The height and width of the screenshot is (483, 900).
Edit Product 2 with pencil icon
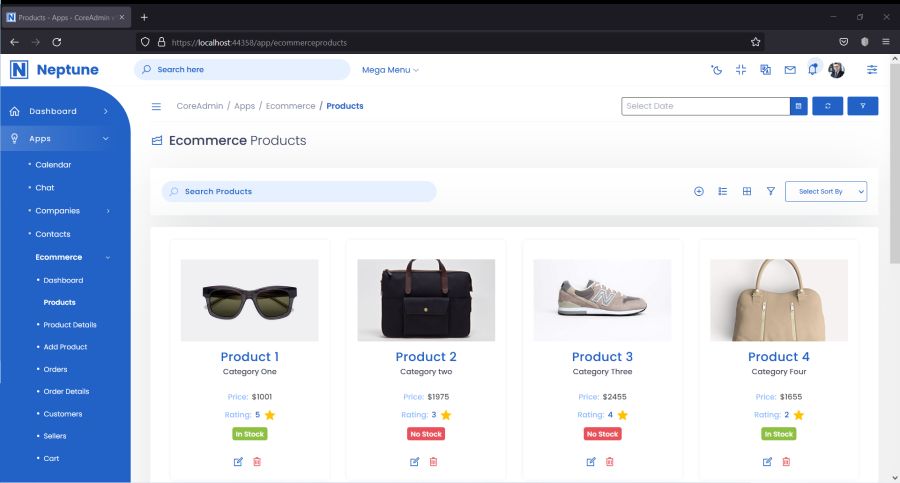point(414,462)
